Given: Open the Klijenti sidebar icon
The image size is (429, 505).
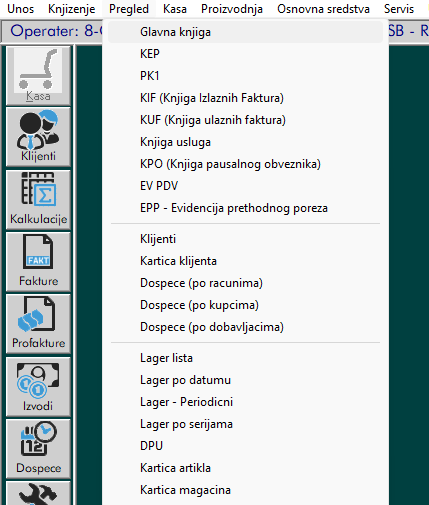Looking at the screenshot, I should [38, 137].
